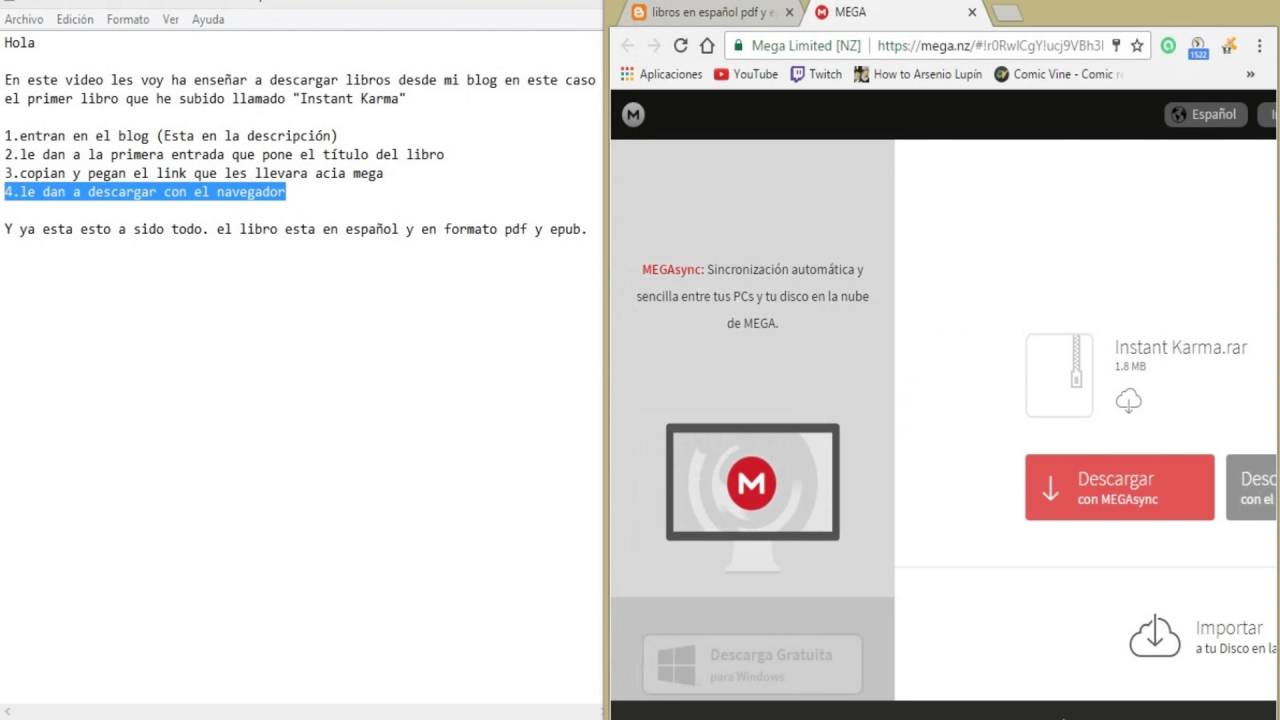The height and width of the screenshot is (720, 1280).
Task: Click the green secure padlock icon
Action: click(x=738, y=46)
